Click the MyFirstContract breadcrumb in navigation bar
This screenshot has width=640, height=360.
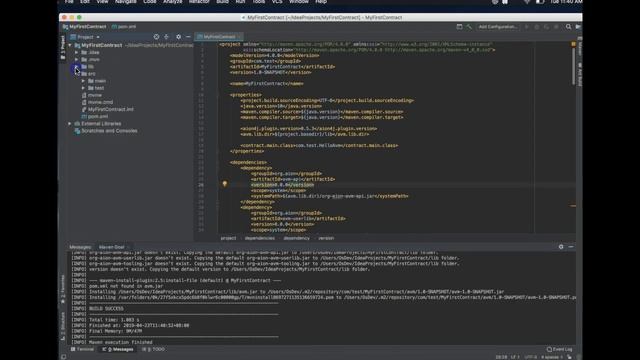(x=84, y=27)
